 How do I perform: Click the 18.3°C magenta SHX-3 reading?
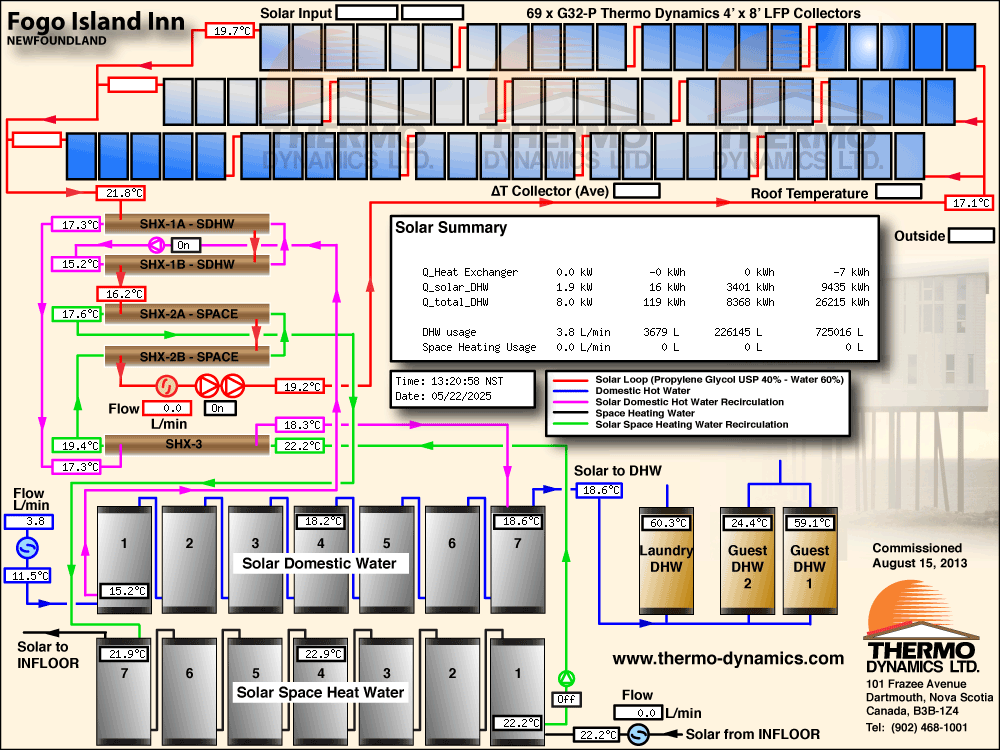coord(300,425)
